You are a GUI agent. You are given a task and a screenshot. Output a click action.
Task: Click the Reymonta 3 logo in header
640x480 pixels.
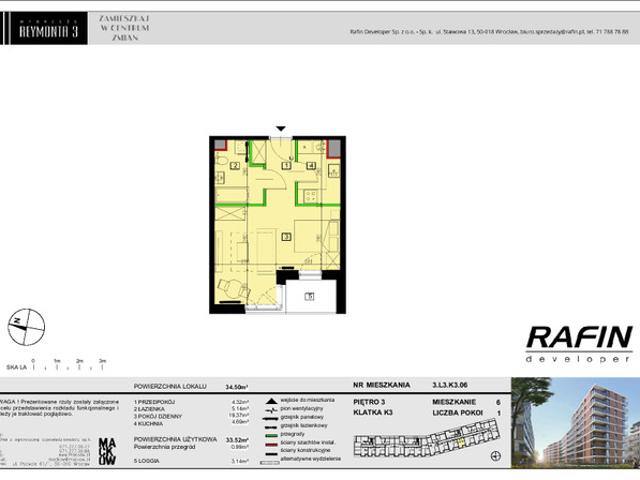[x=49, y=28]
